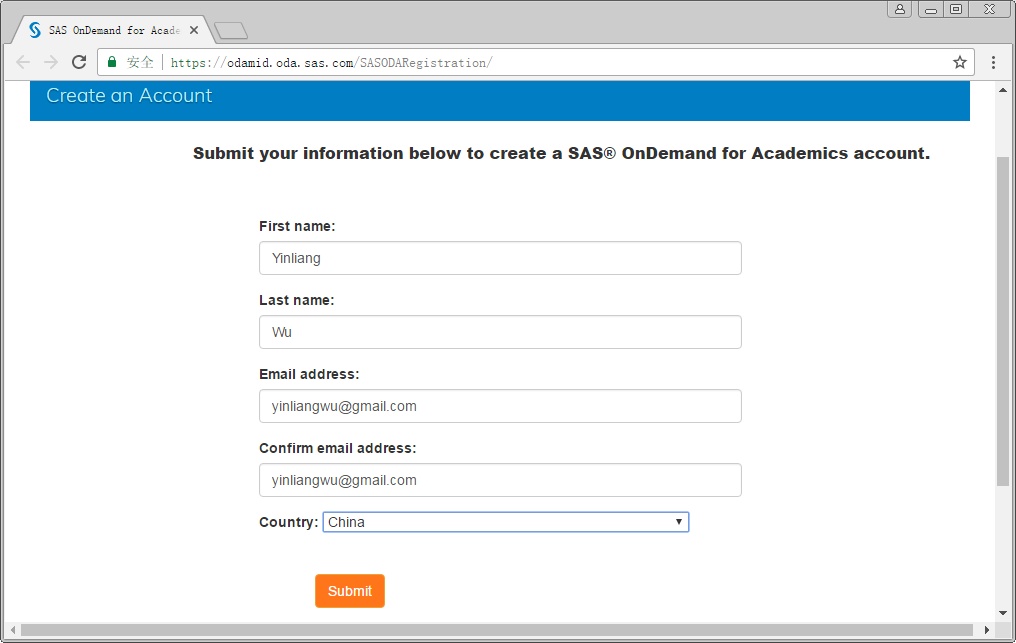Click the First name input field
The height and width of the screenshot is (643, 1016).
500,258
